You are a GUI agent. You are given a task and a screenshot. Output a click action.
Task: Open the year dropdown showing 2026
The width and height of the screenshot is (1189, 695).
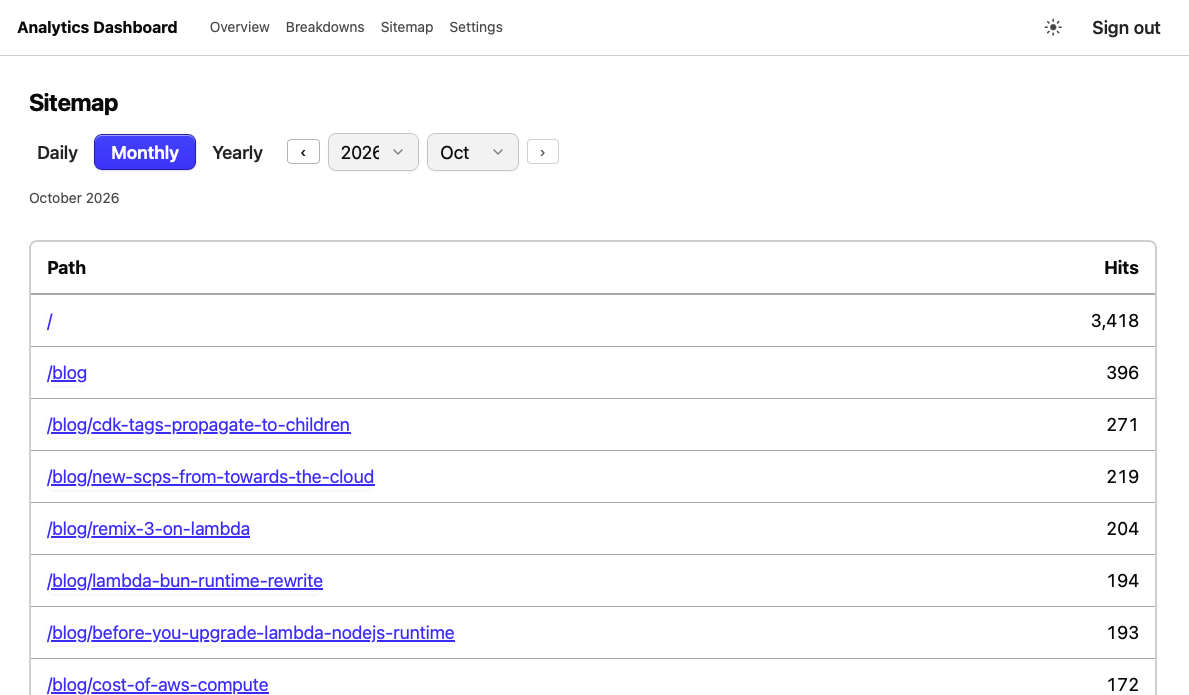pos(373,152)
